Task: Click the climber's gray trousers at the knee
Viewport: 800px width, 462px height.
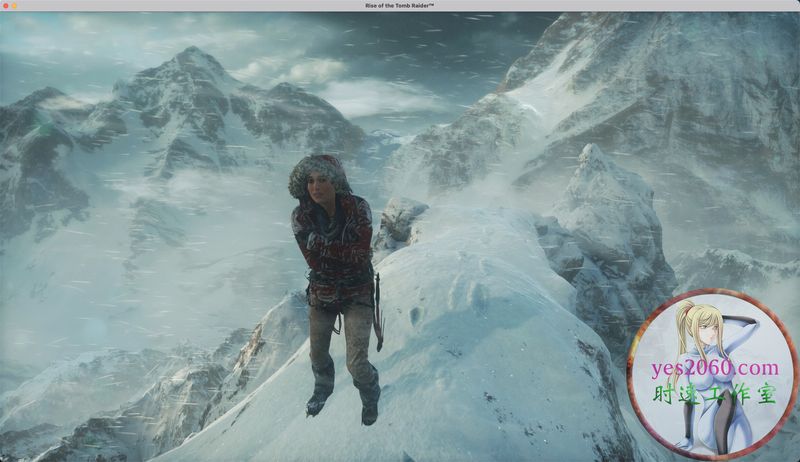Action: (325, 340)
